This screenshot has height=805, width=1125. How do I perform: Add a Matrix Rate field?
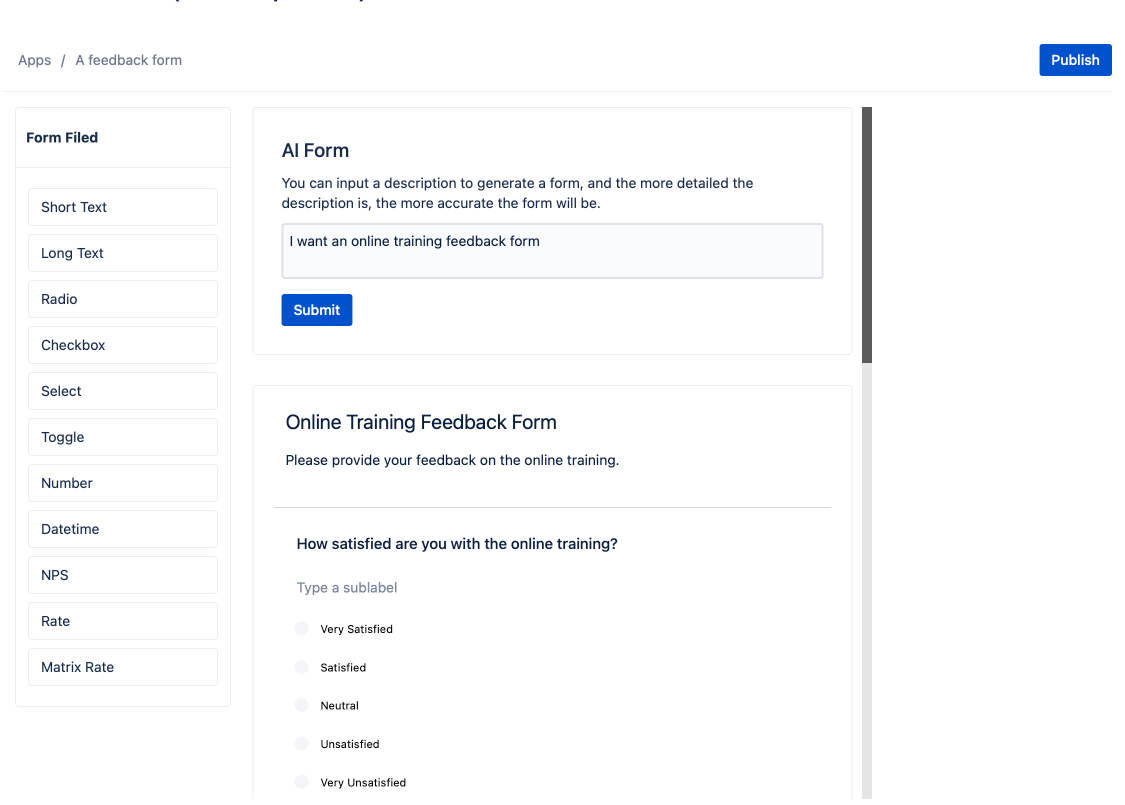[x=122, y=667]
